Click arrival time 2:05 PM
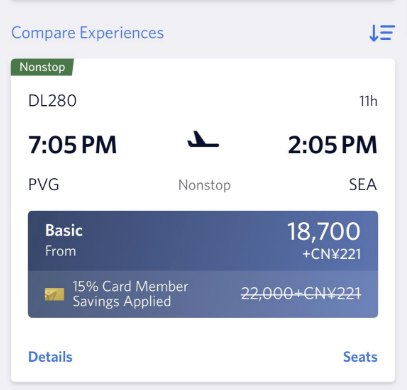 (332, 145)
